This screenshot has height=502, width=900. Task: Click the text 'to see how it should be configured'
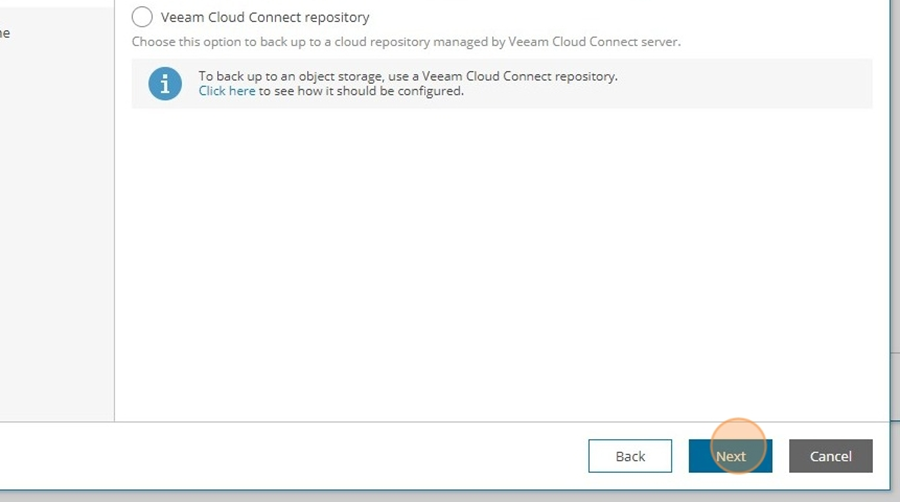(361, 91)
